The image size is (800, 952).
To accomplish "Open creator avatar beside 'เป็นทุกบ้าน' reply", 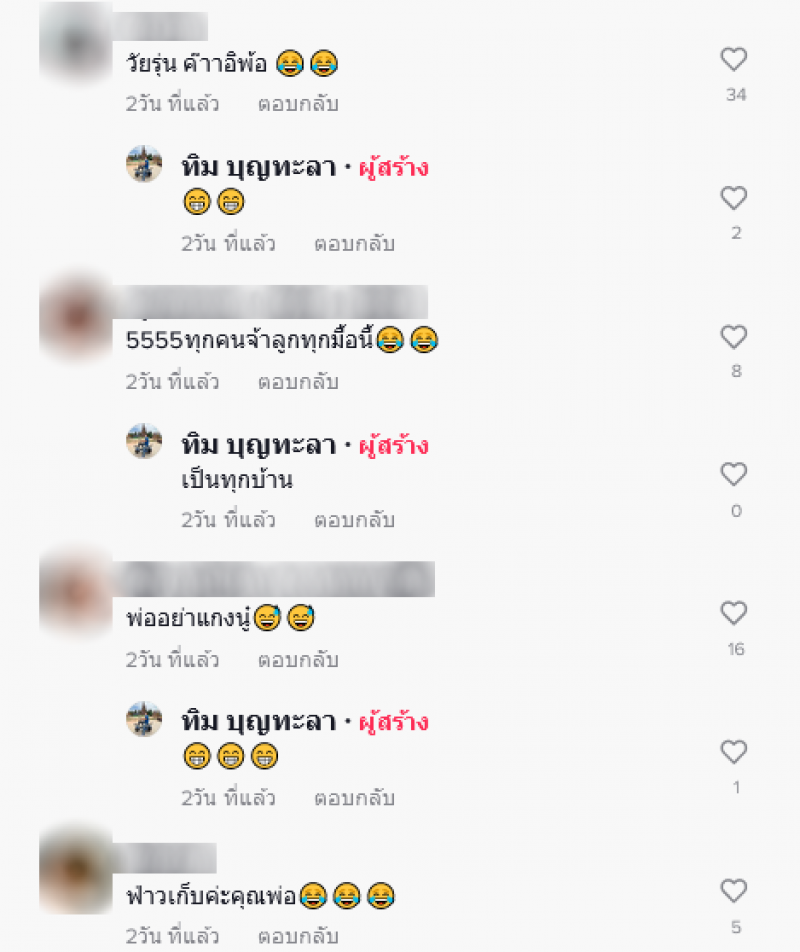I will 144,441.
